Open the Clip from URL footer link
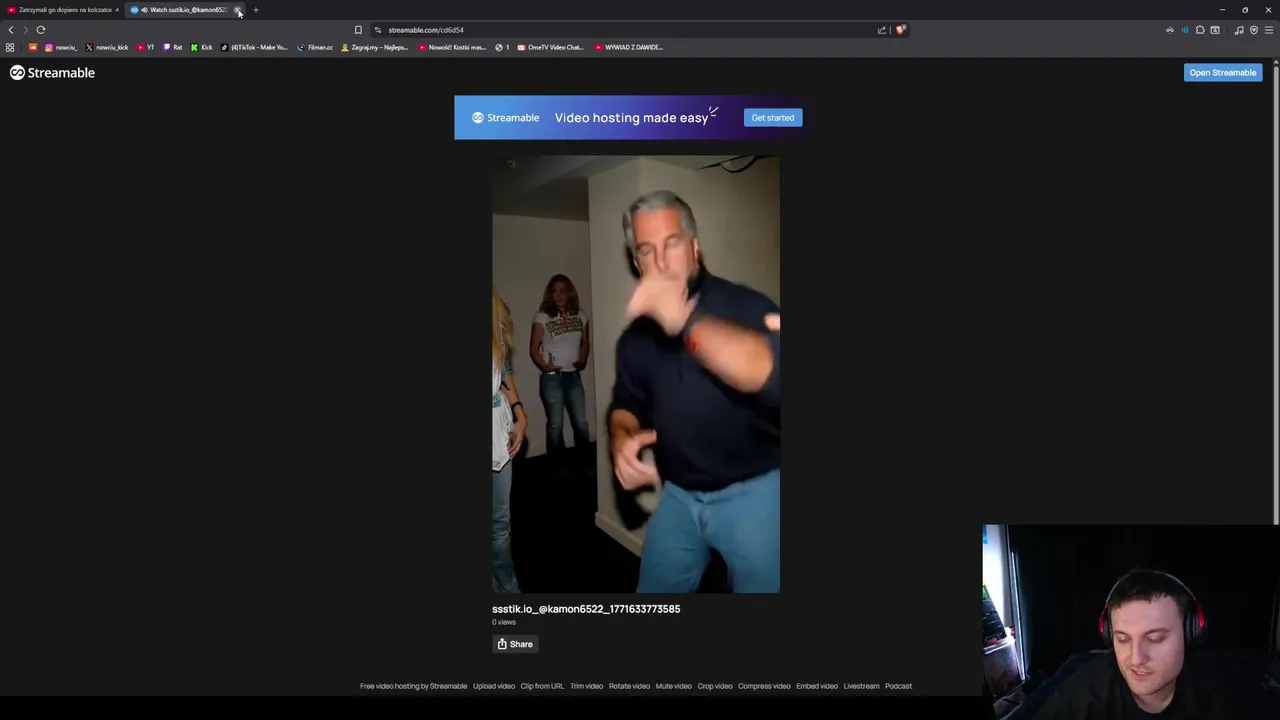Screen dimensions: 1280x720 pyautogui.click(x=542, y=686)
